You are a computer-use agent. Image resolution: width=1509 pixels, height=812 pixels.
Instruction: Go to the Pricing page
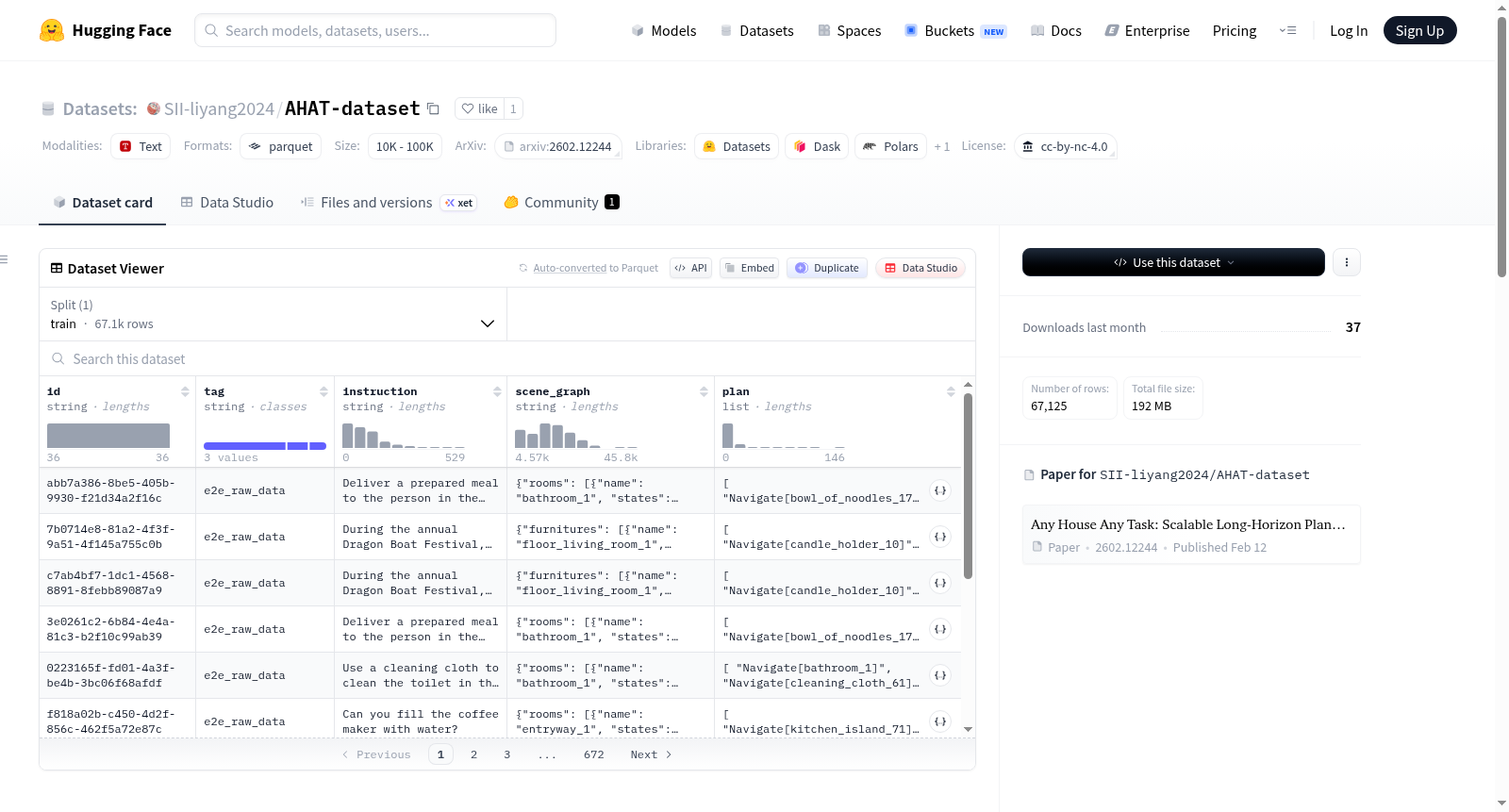tap(1235, 30)
